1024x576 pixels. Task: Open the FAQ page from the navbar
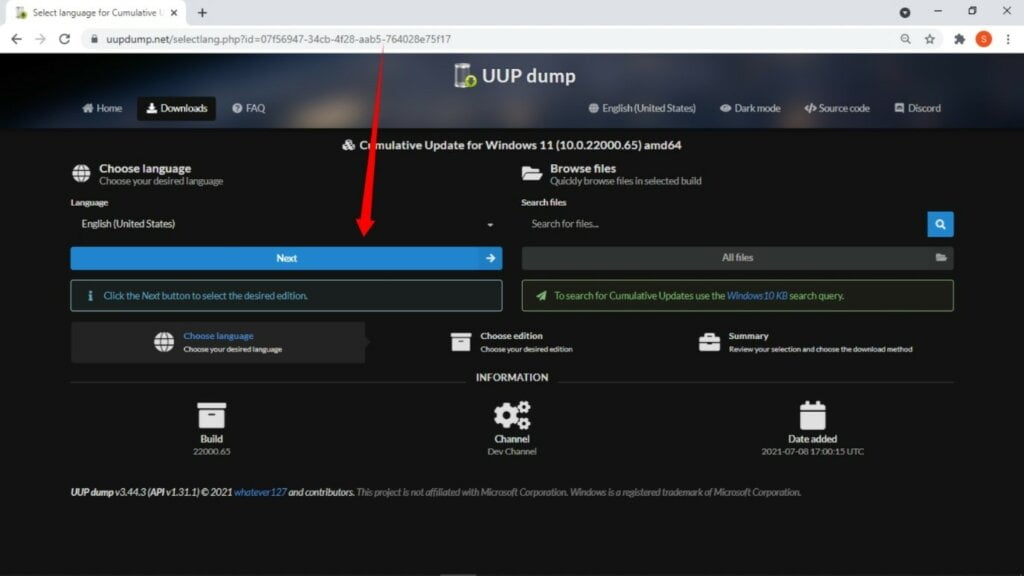248,108
